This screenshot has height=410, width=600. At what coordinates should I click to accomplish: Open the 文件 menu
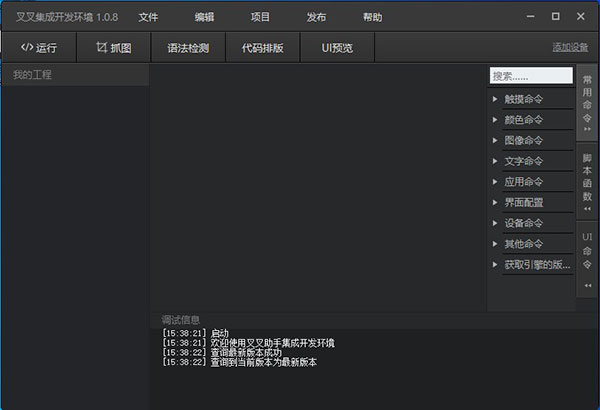148,17
